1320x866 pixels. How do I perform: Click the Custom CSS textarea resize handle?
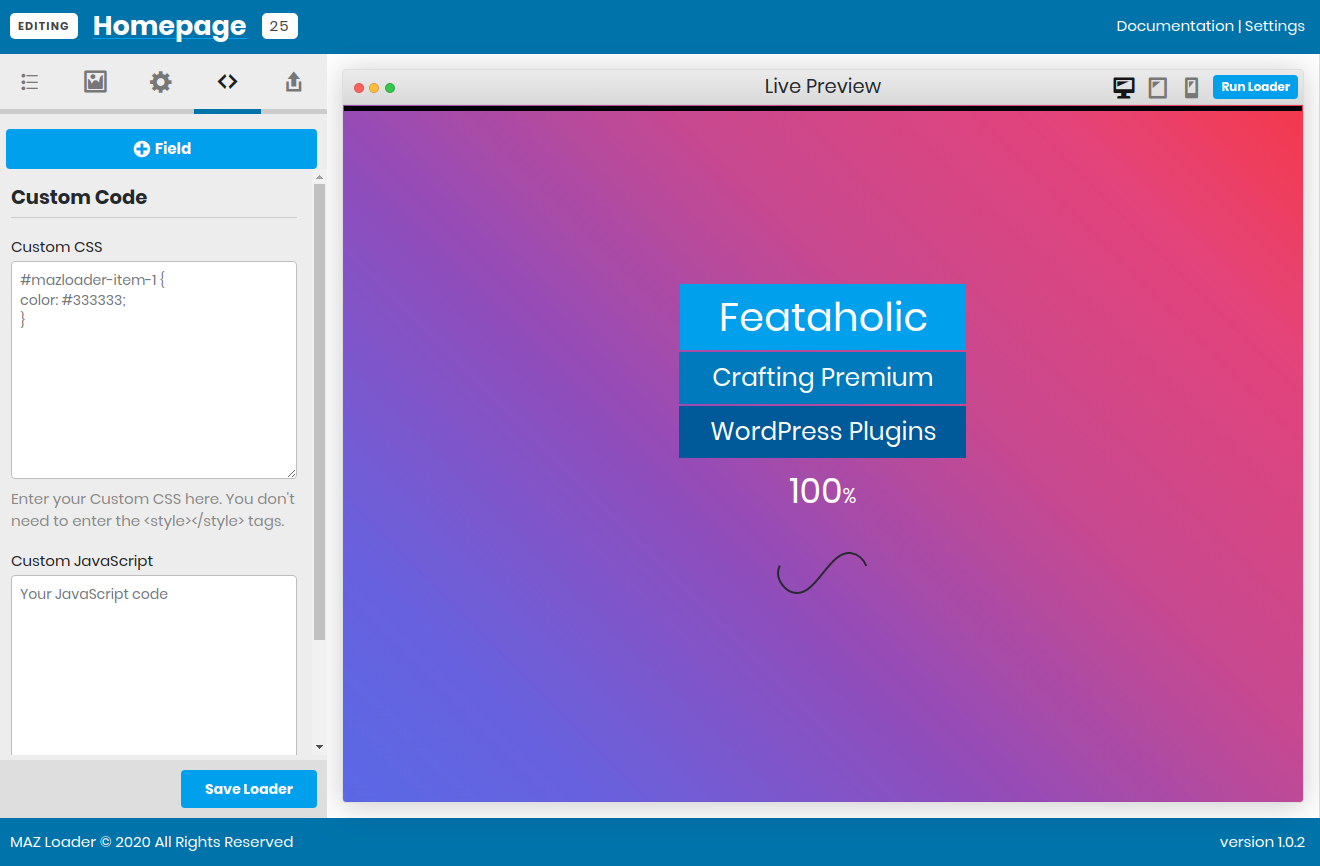tap(291, 473)
